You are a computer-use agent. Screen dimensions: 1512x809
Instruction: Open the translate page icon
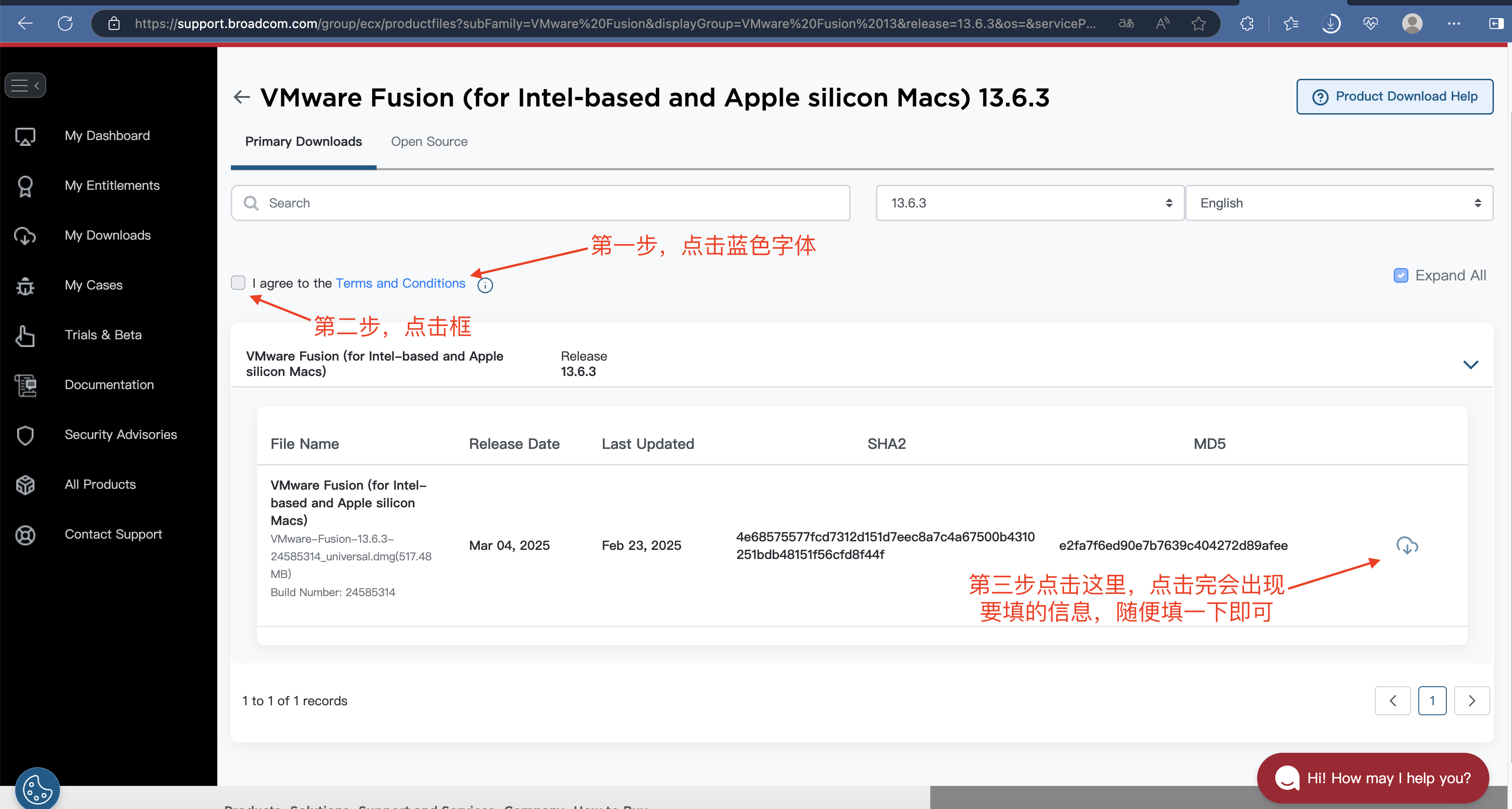1126,24
